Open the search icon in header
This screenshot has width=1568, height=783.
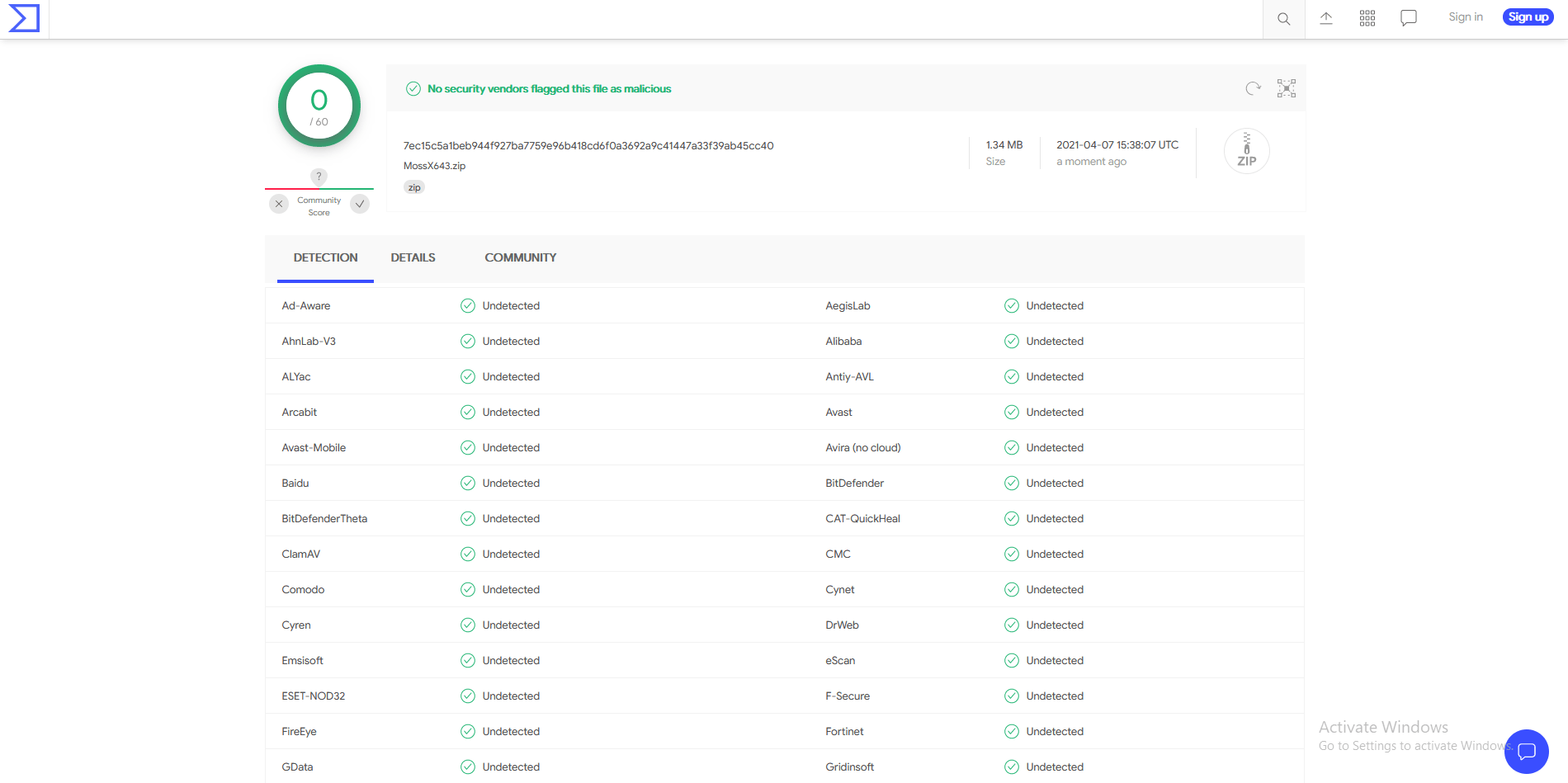point(1283,18)
